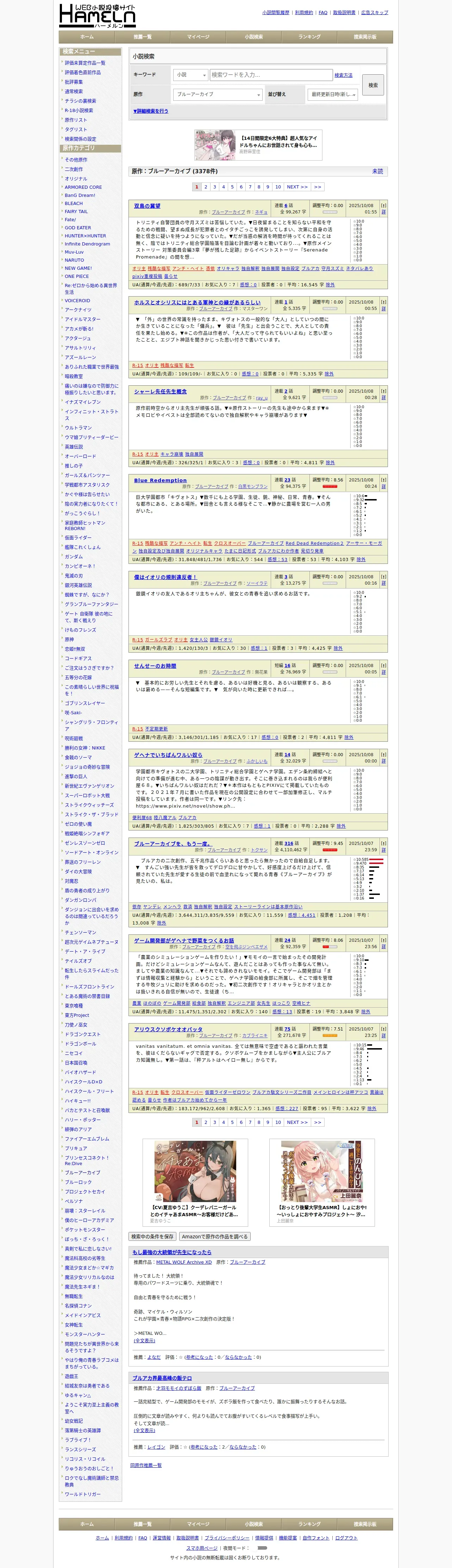Select NARUTO in the 原作カテゴリ sidebar
The height and width of the screenshot is (1568, 452).
pos(75,260)
